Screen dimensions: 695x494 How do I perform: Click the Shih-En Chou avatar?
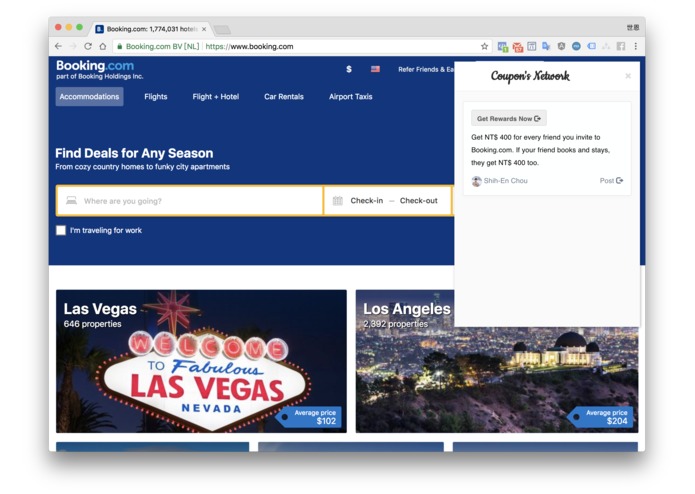click(476, 181)
